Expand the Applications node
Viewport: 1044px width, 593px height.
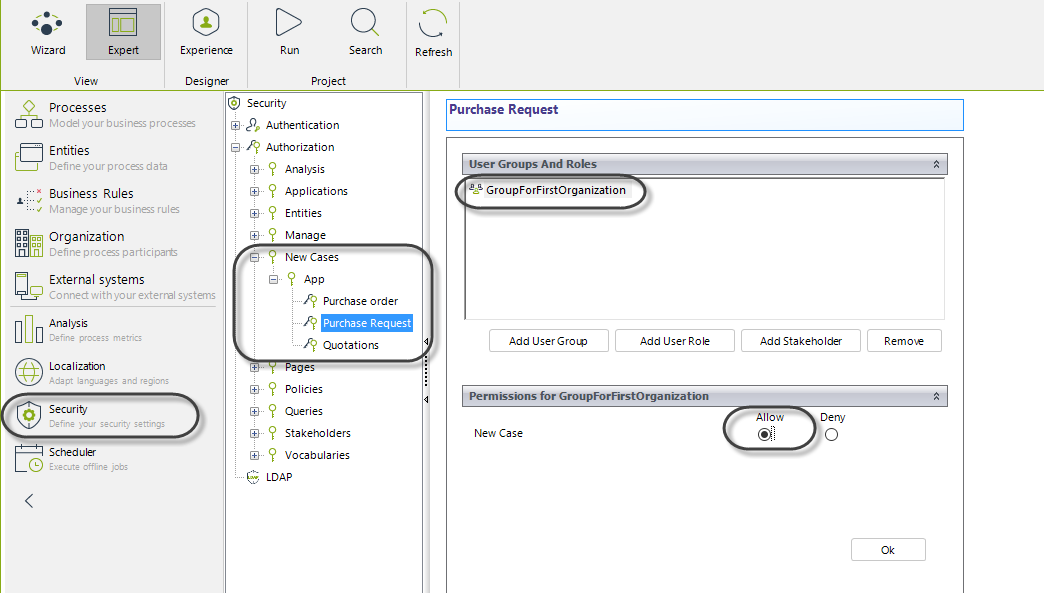click(x=254, y=191)
